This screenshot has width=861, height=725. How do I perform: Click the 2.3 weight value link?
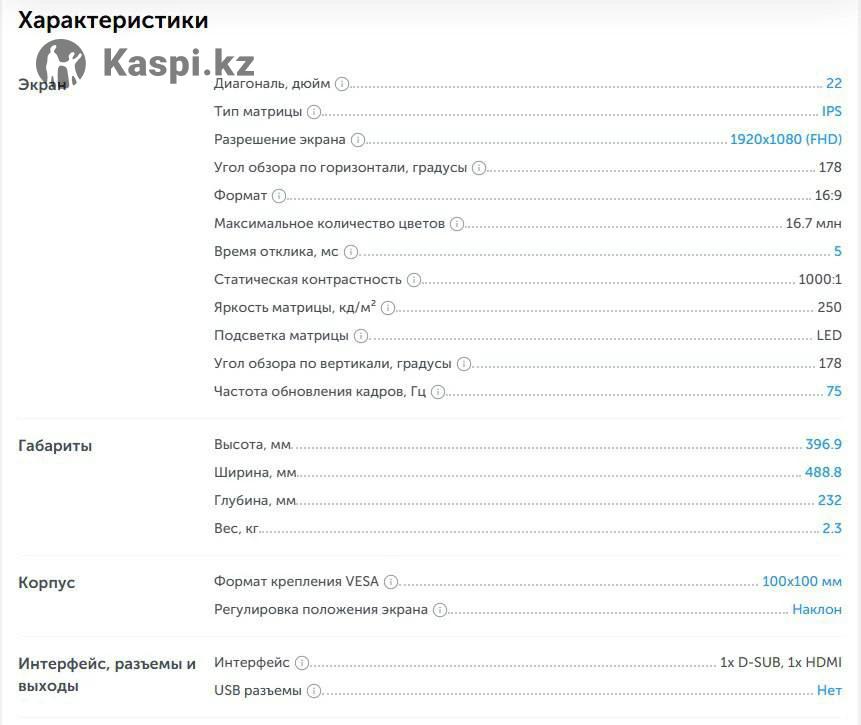tap(832, 529)
